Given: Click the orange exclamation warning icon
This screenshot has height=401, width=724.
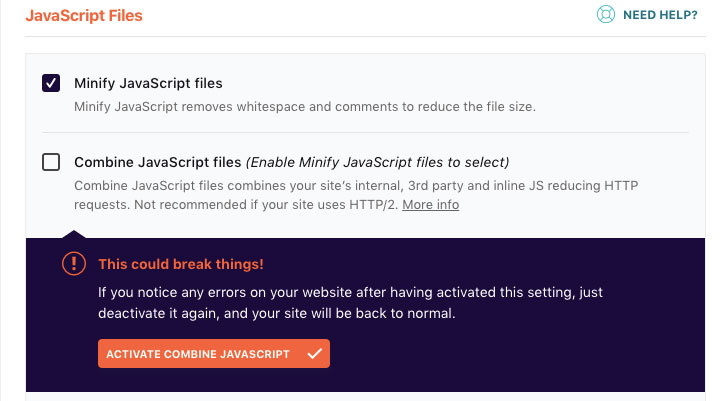Looking at the screenshot, I should pyautogui.click(x=74, y=264).
